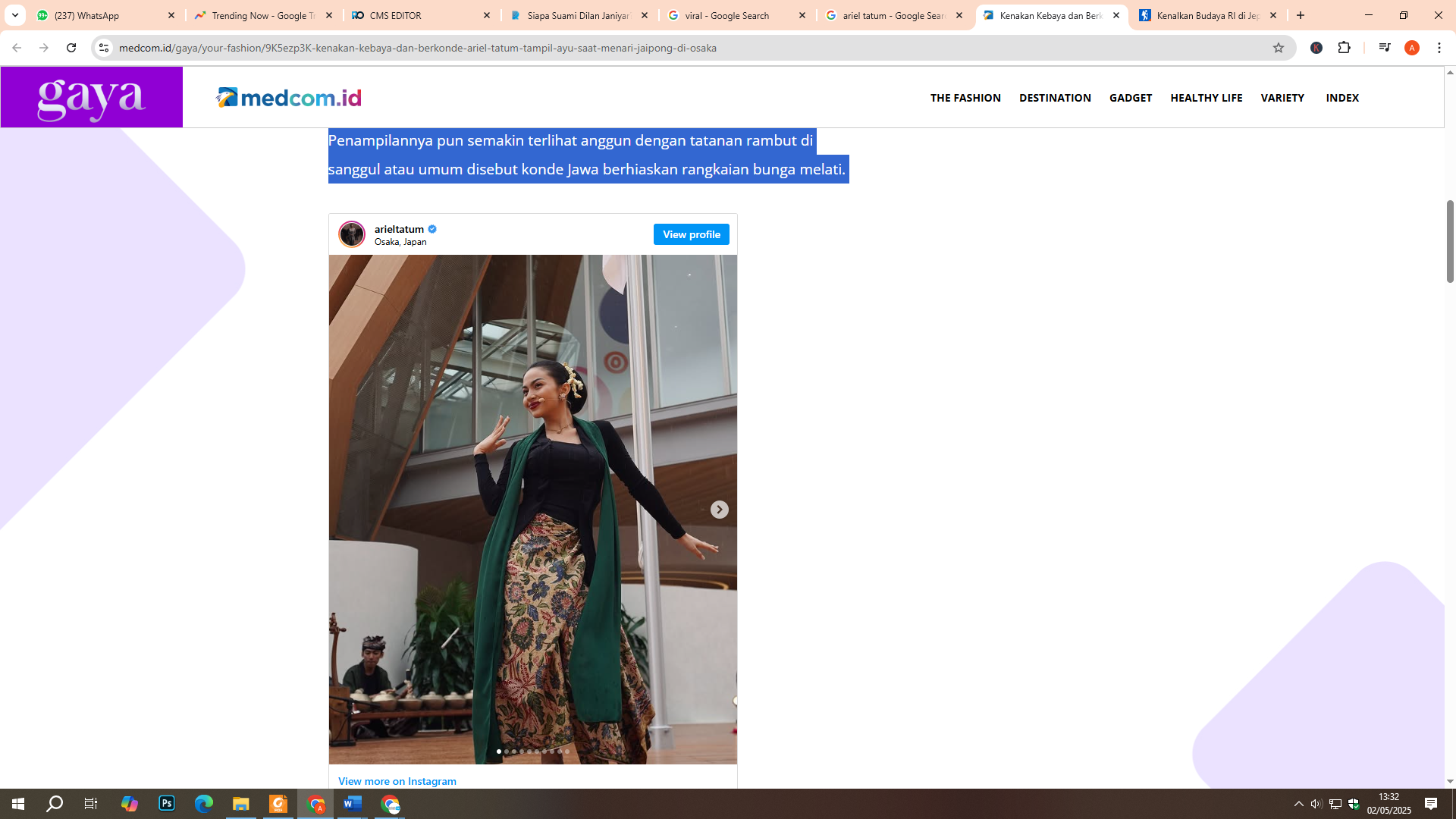Open Task View on the taskbar
The width and height of the screenshot is (1456, 819).
point(91,804)
